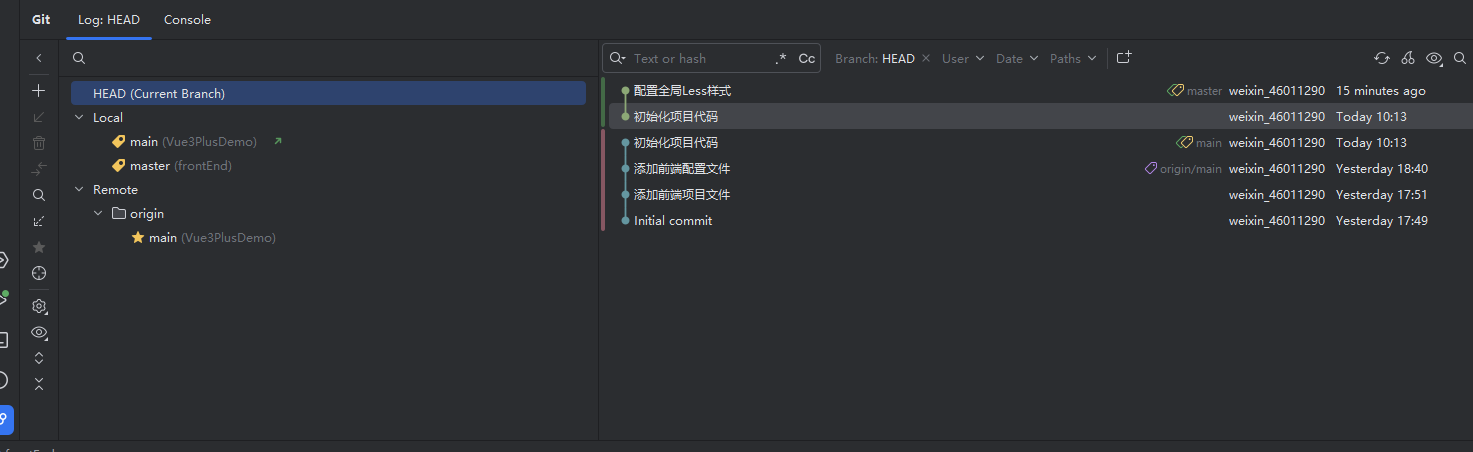The image size is (1473, 452).
Task: Toggle the eye icon in the branches toolbar
Action: point(39,332)
